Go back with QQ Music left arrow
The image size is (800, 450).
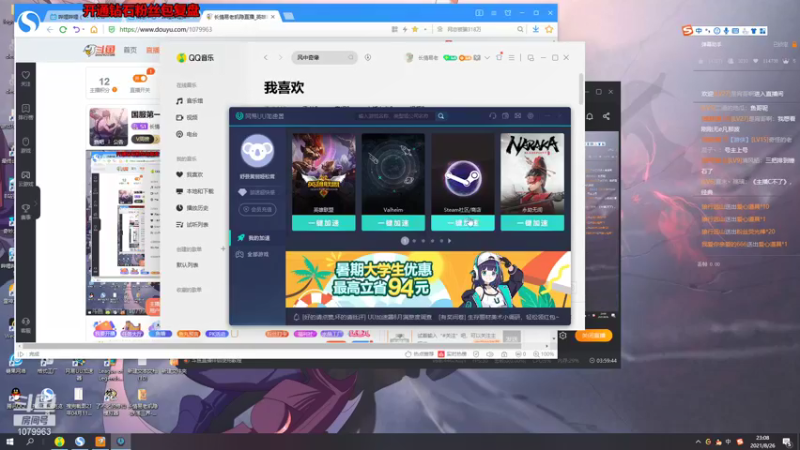click(266, 58)
